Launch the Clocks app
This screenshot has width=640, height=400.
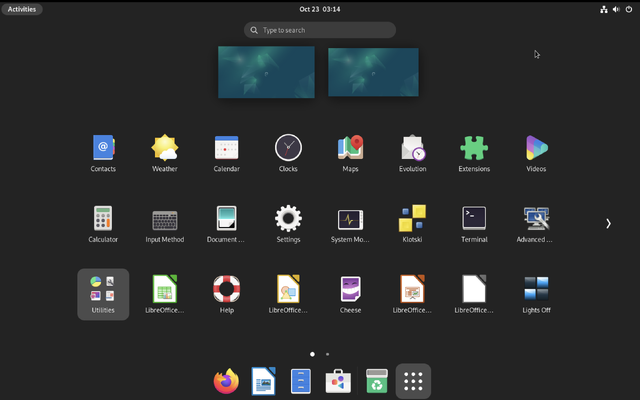[288, 153]
